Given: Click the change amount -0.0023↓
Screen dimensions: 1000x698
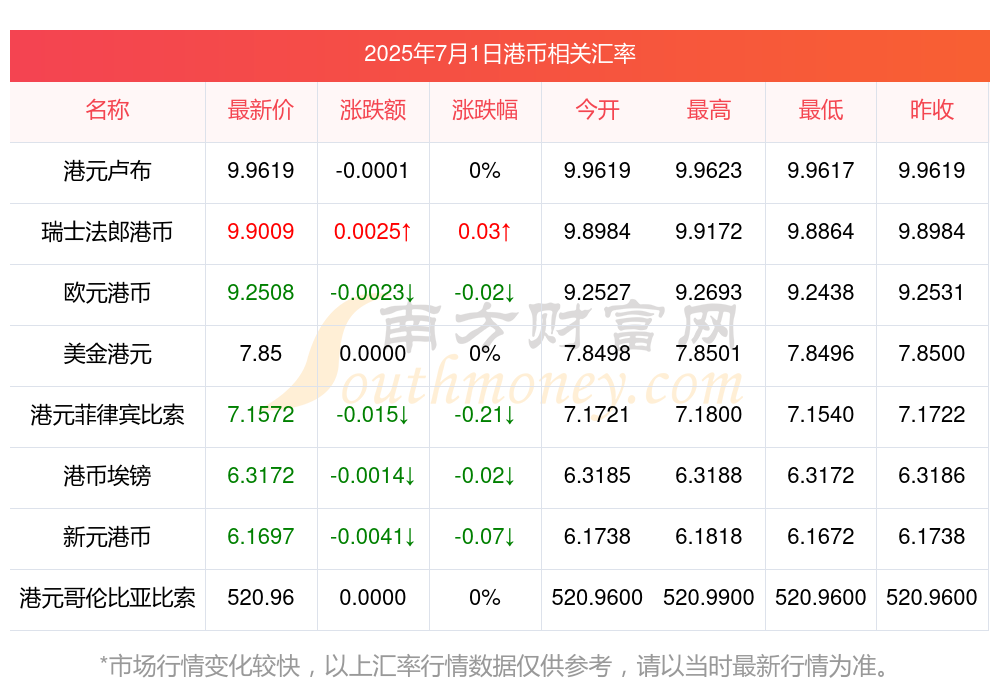Looking at the screenshot, I should click(372, 292).
